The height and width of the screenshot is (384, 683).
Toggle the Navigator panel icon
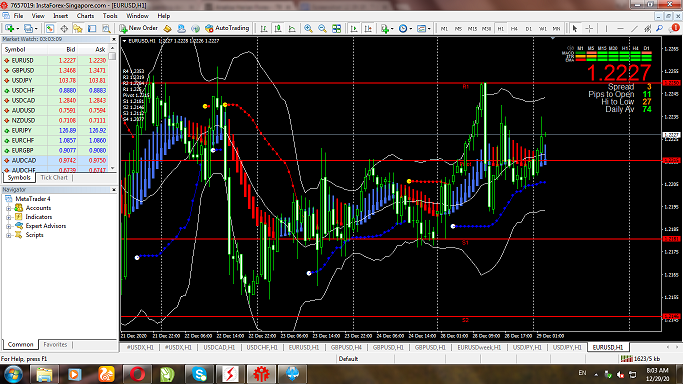[78, 28]
